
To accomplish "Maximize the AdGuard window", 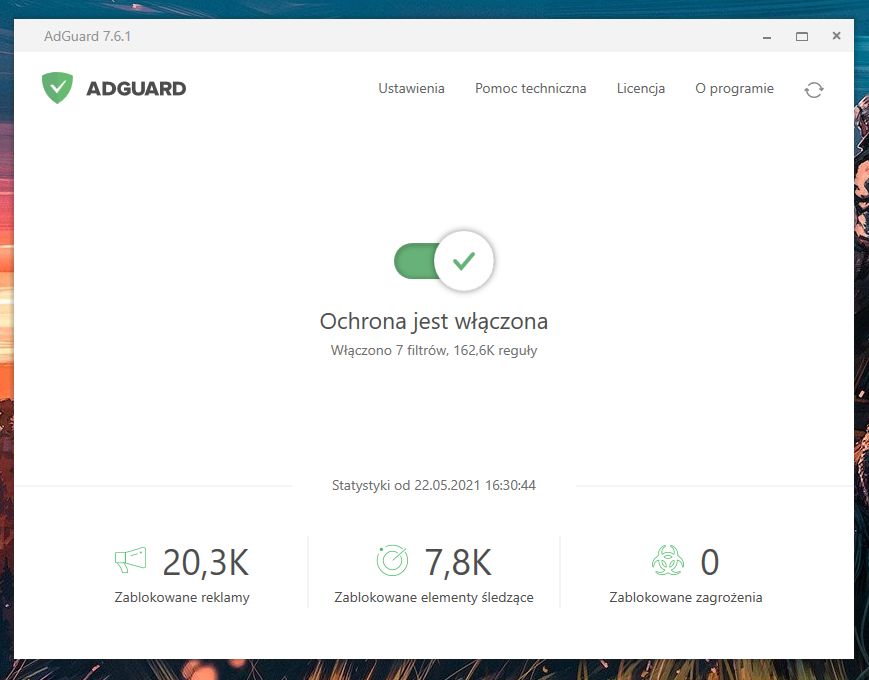I will click(x=802, y=37).
